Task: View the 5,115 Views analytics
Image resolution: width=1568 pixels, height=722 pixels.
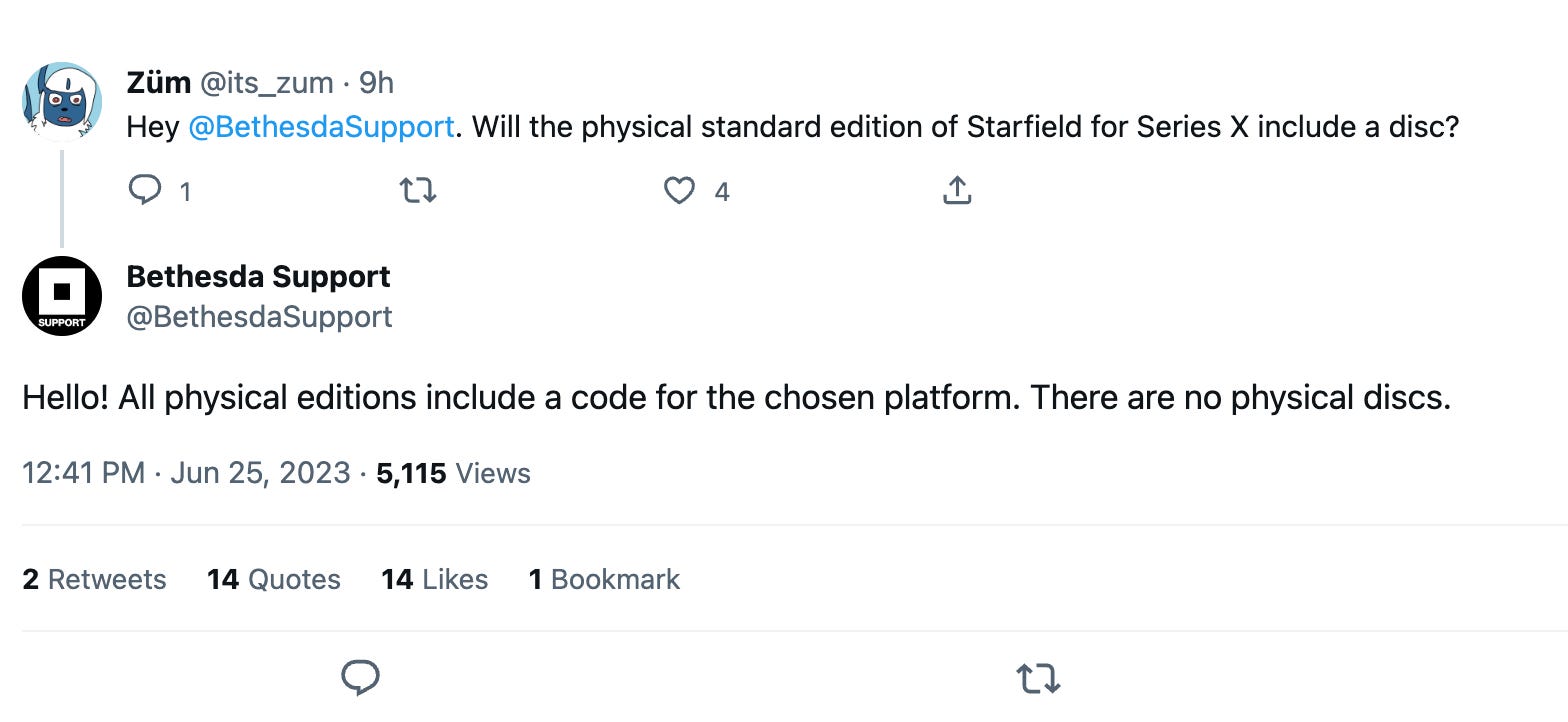Action: [x=453, y=473]
